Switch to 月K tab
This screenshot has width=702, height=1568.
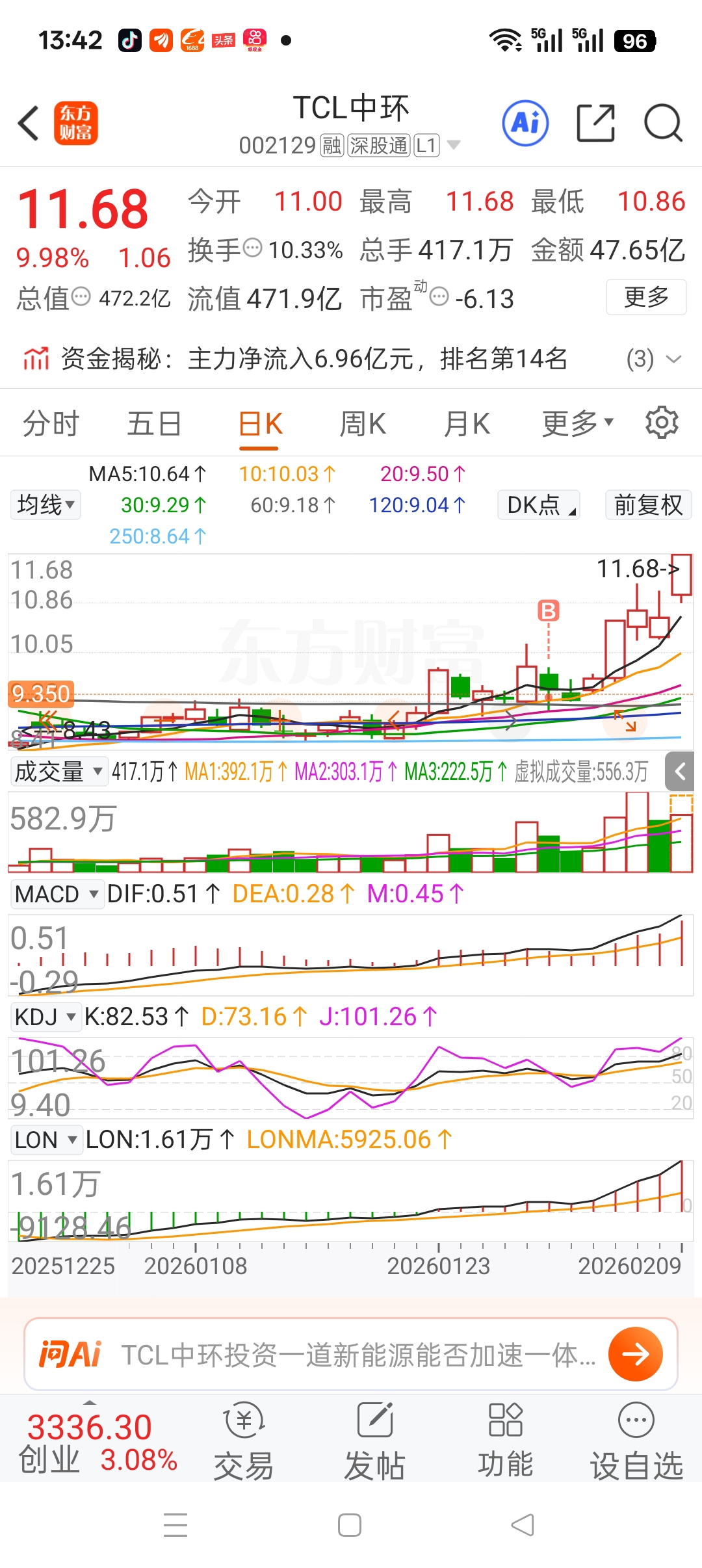pyautogui.click(x=467, y=423)
